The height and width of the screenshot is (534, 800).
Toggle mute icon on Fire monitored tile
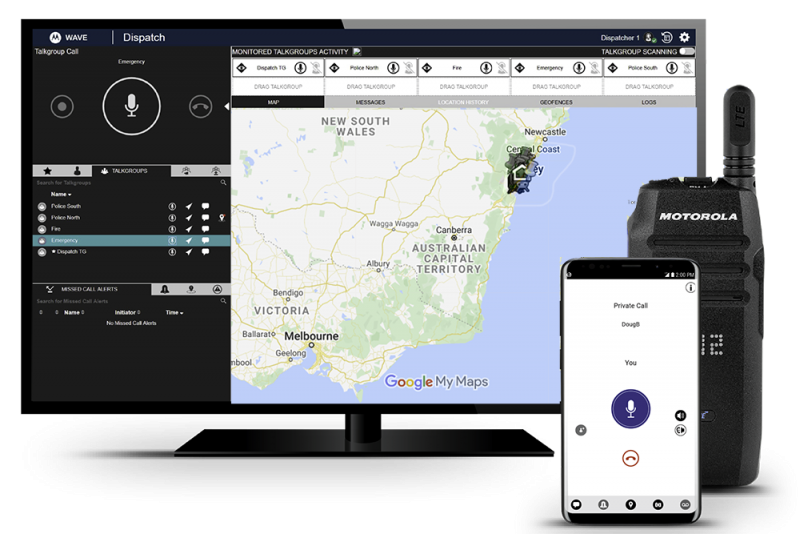pyautogui.click(x=502, y=68)
